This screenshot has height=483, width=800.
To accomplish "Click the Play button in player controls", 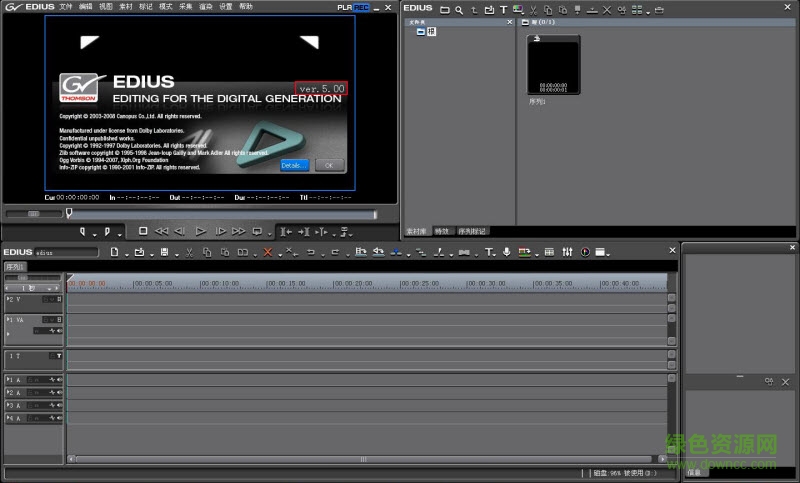I will pyautogui.click(x=200, y=230).
